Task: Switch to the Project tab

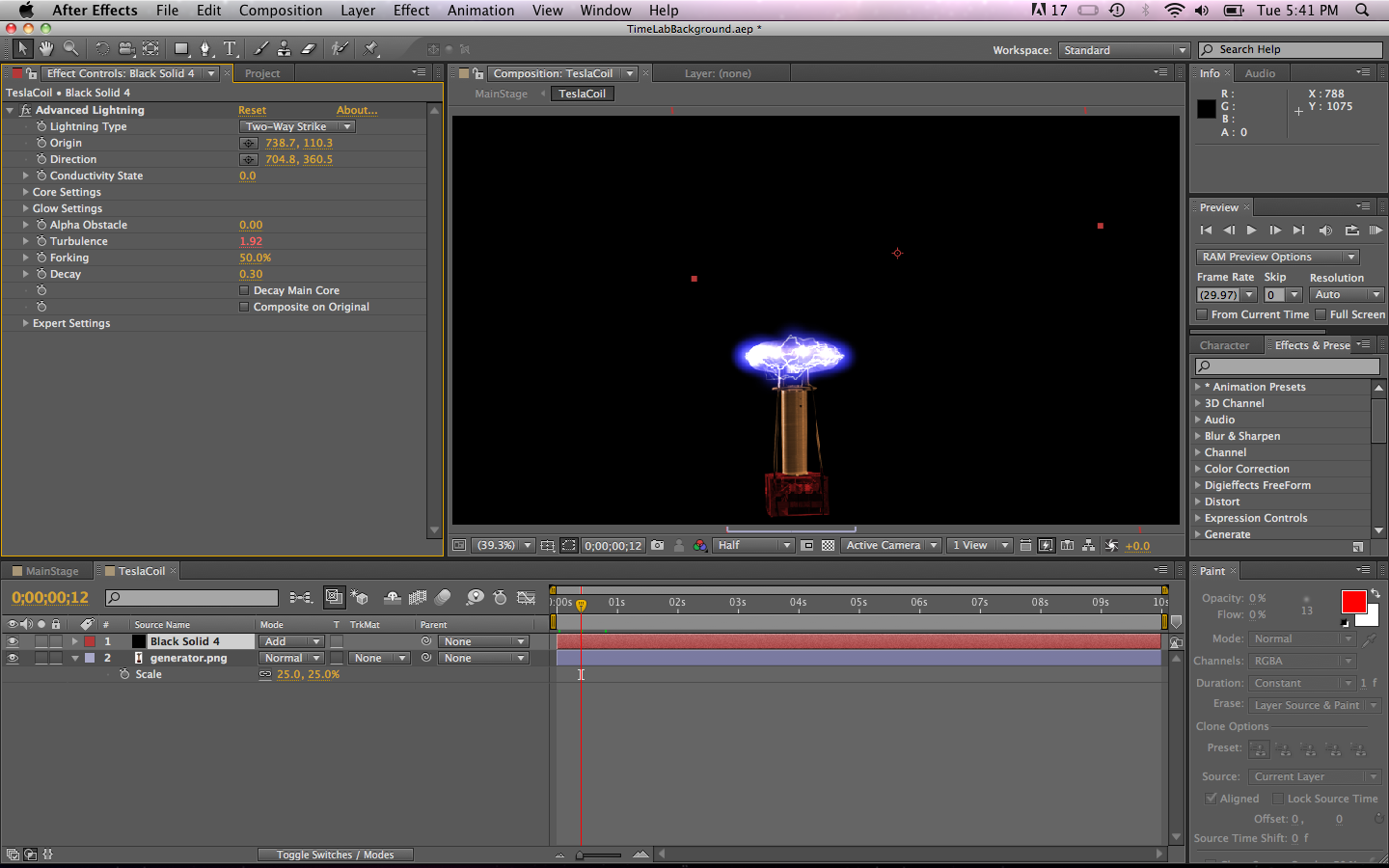Action: click(x=262, y=73)
